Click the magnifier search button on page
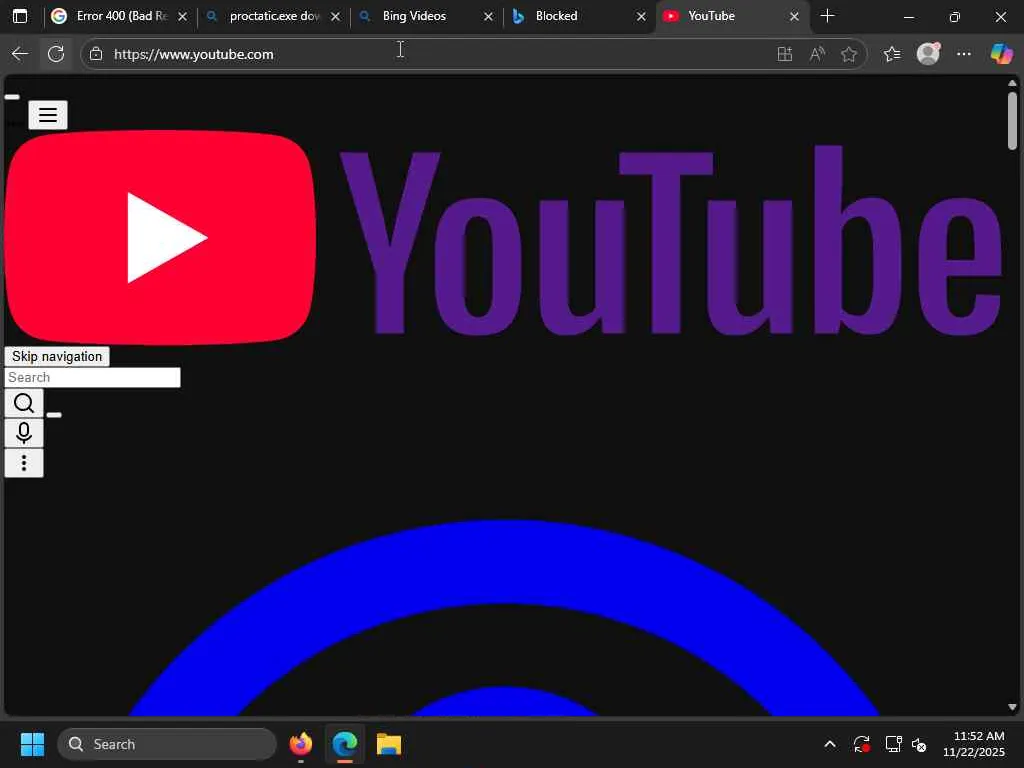The width and height of the screenshot is (1024, 768). [x=24, y=403]
